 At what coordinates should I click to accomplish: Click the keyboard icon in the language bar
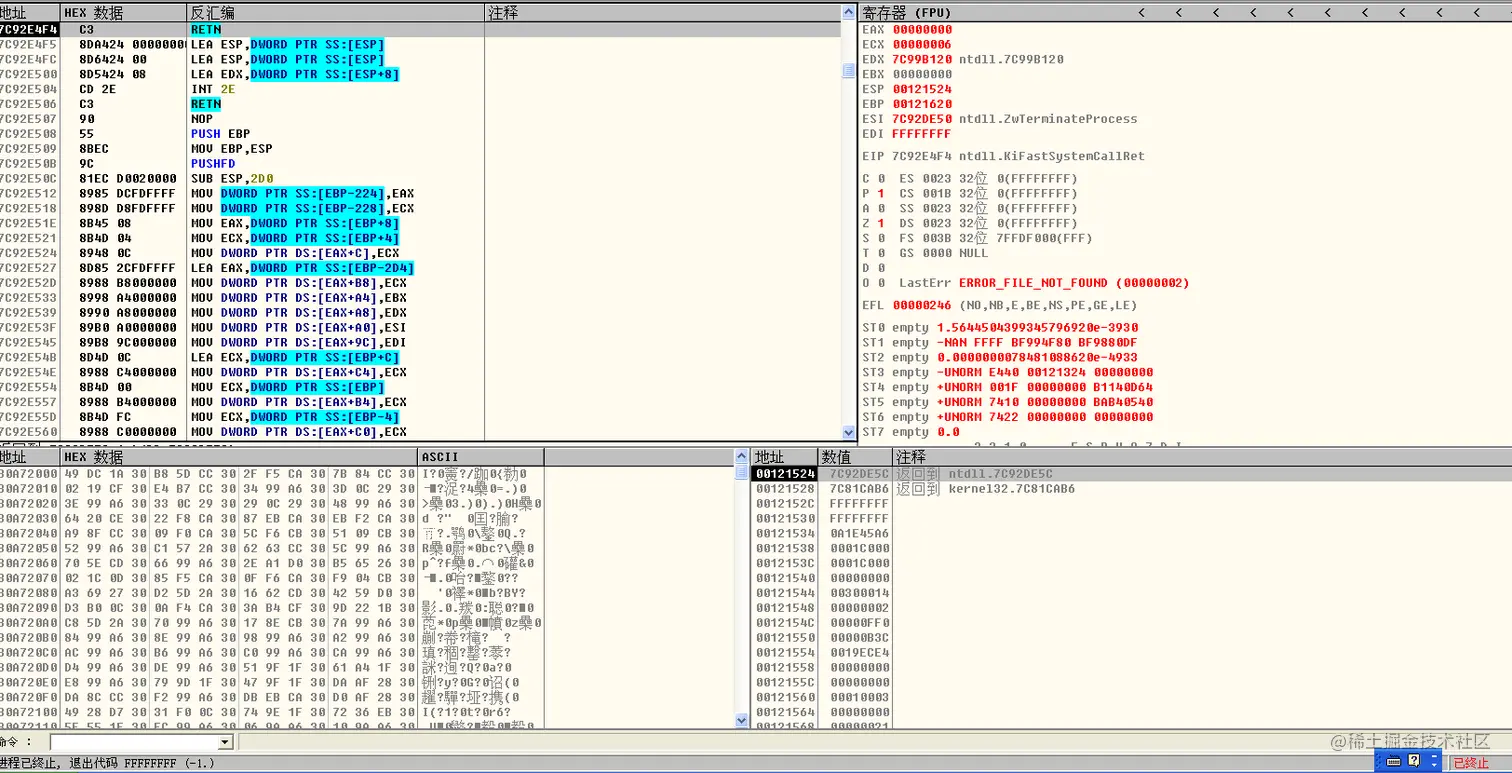(x=1393, y=761)
